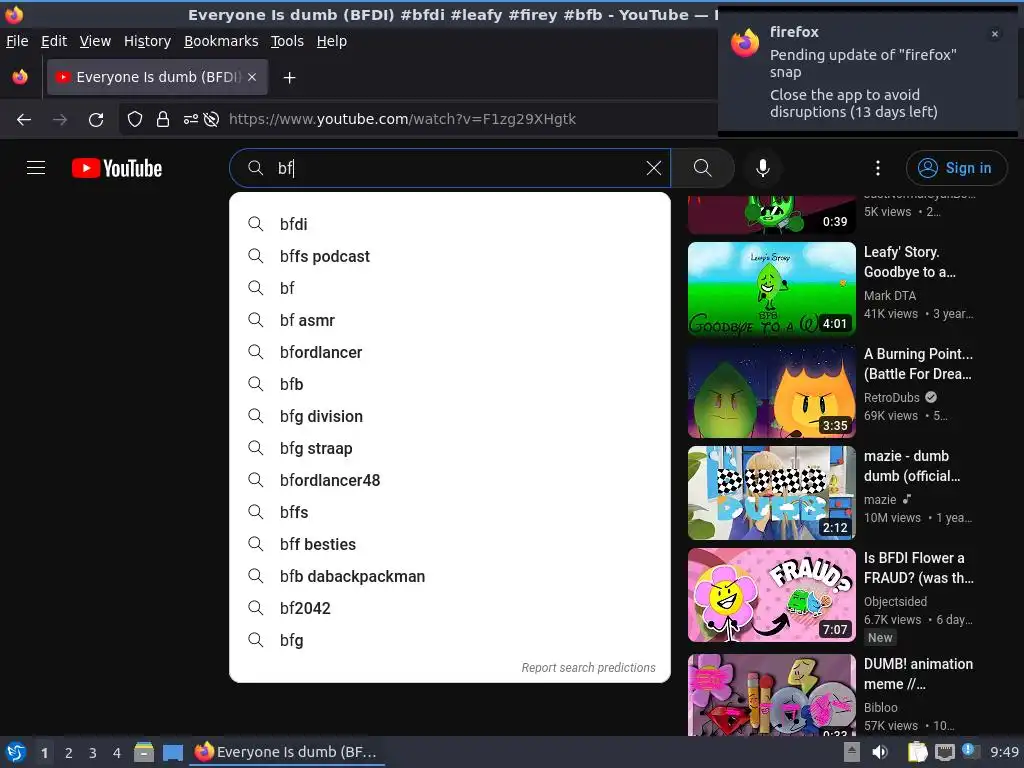Open the 0:39 green character video thumbnail

tap(771, 215)
